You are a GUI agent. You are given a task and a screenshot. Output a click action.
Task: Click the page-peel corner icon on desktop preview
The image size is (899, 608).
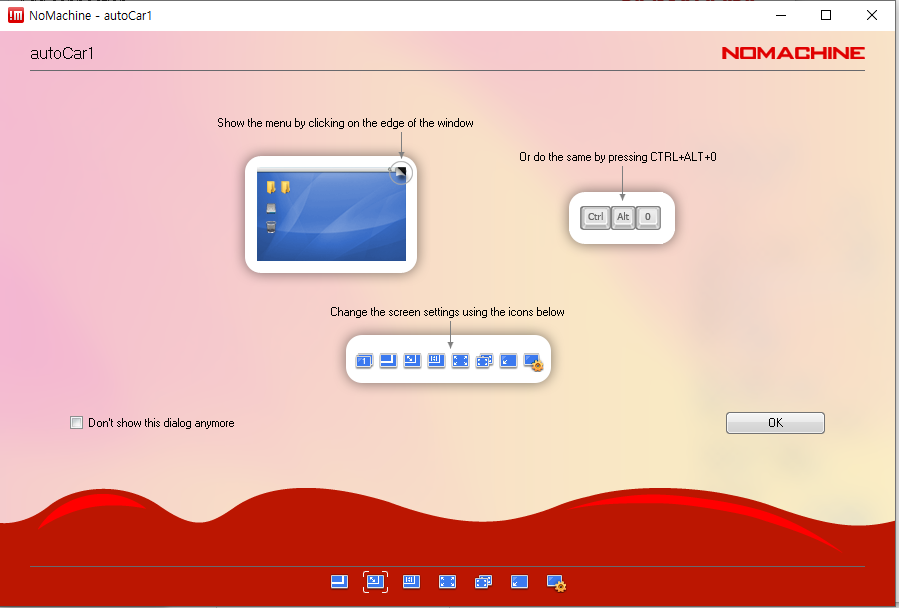400,173
